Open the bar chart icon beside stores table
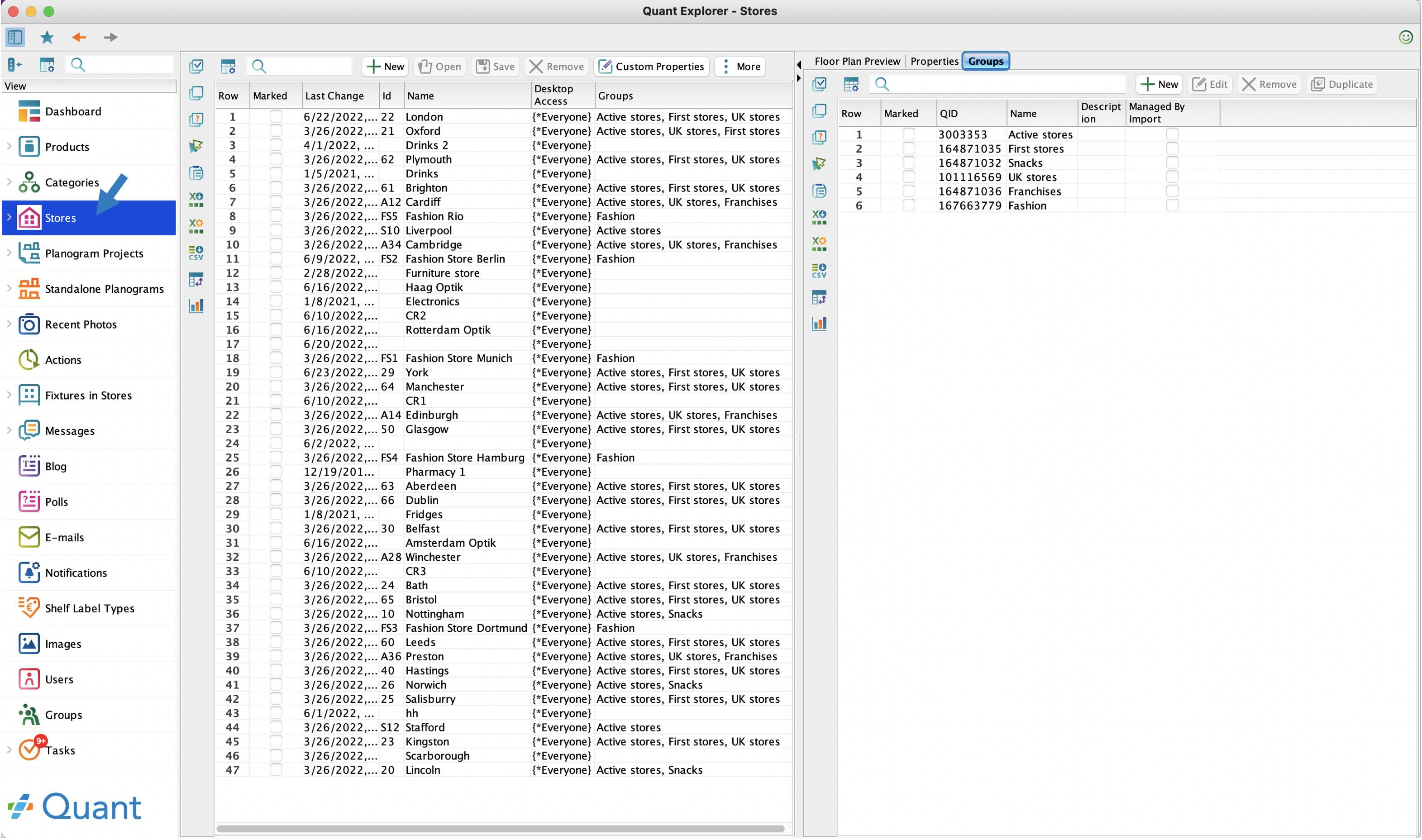1422x840 pixels. coord(196,306)
